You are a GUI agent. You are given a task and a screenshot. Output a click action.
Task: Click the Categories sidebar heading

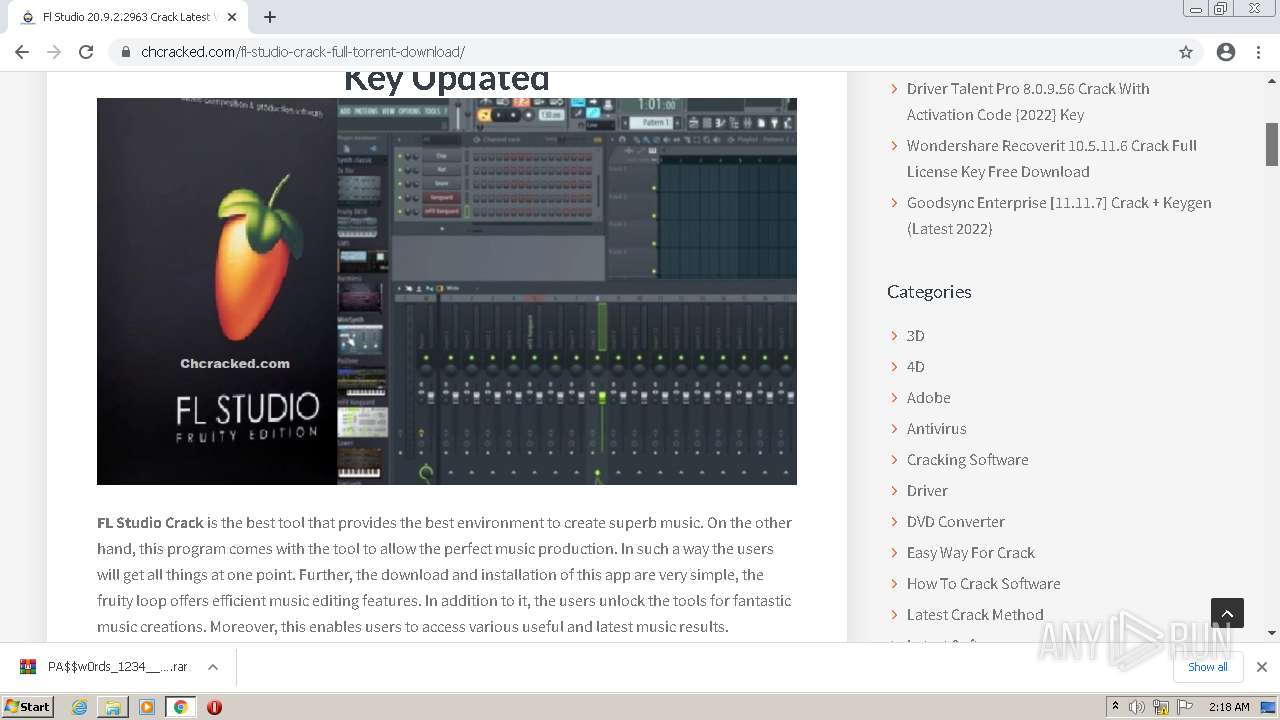click(x=929, y=291)
